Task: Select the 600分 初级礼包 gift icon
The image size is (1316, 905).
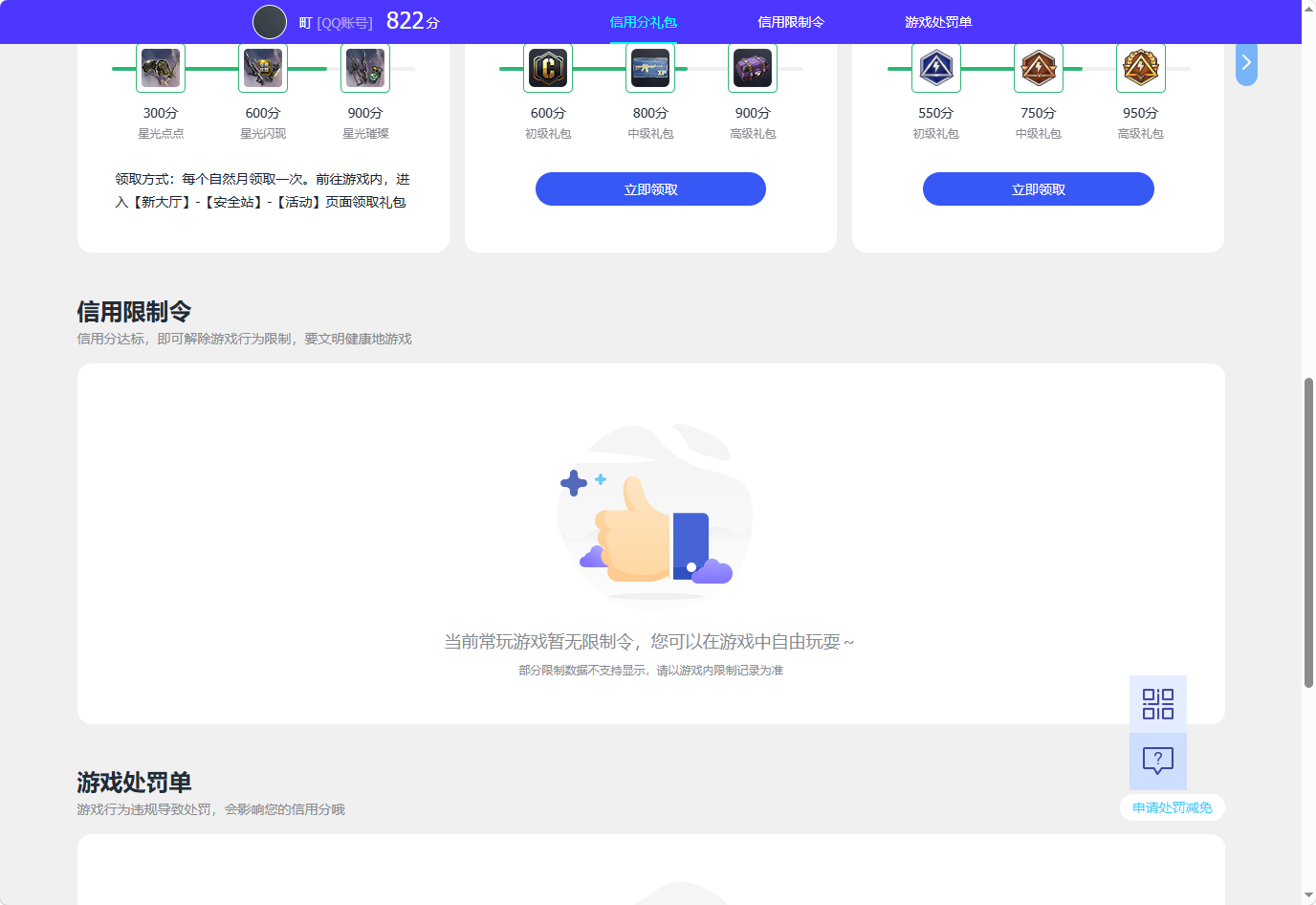Action: [x=548, y=68]
